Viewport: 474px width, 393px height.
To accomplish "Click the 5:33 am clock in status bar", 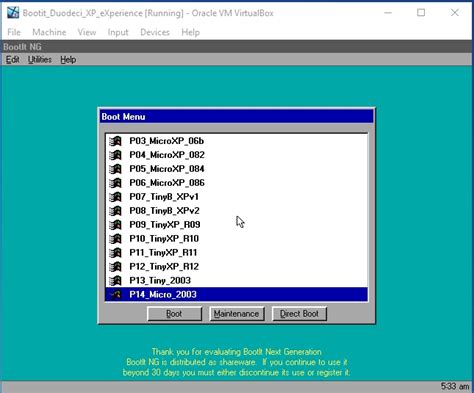I will pos(455,387).
